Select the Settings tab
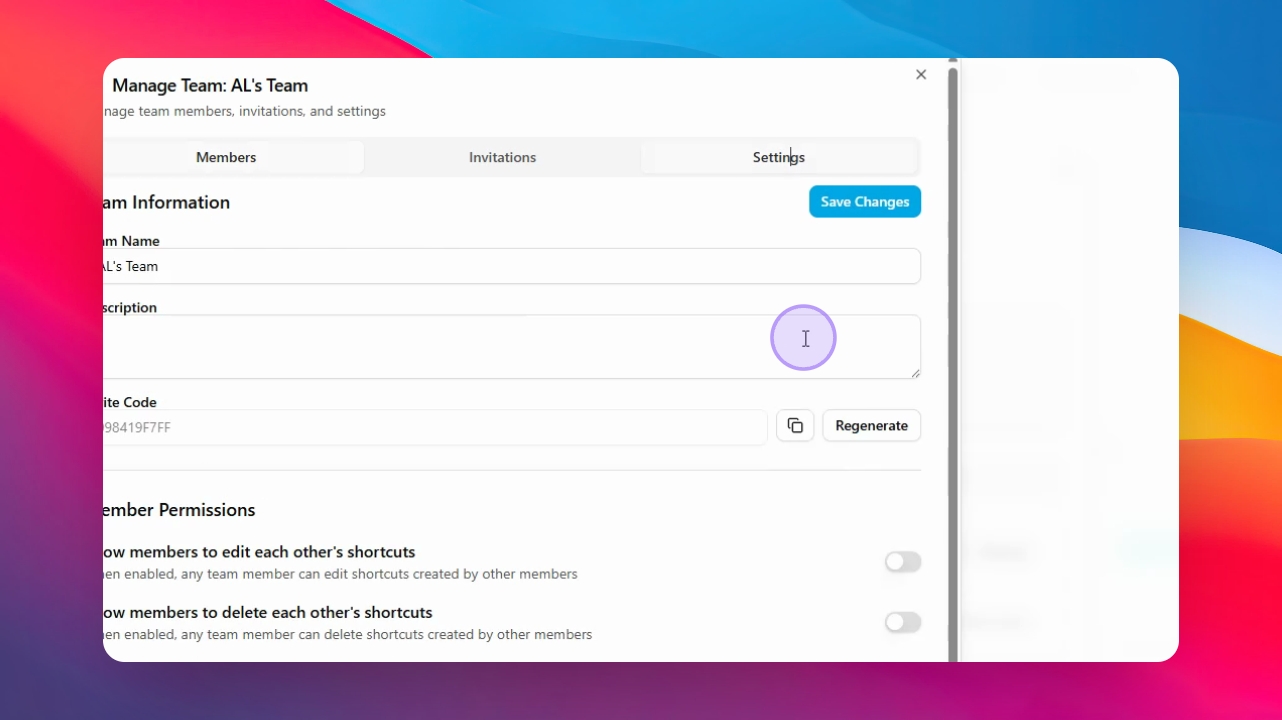Image resolution: width=1282 pixels, height=720 pixels. point(779,157)
